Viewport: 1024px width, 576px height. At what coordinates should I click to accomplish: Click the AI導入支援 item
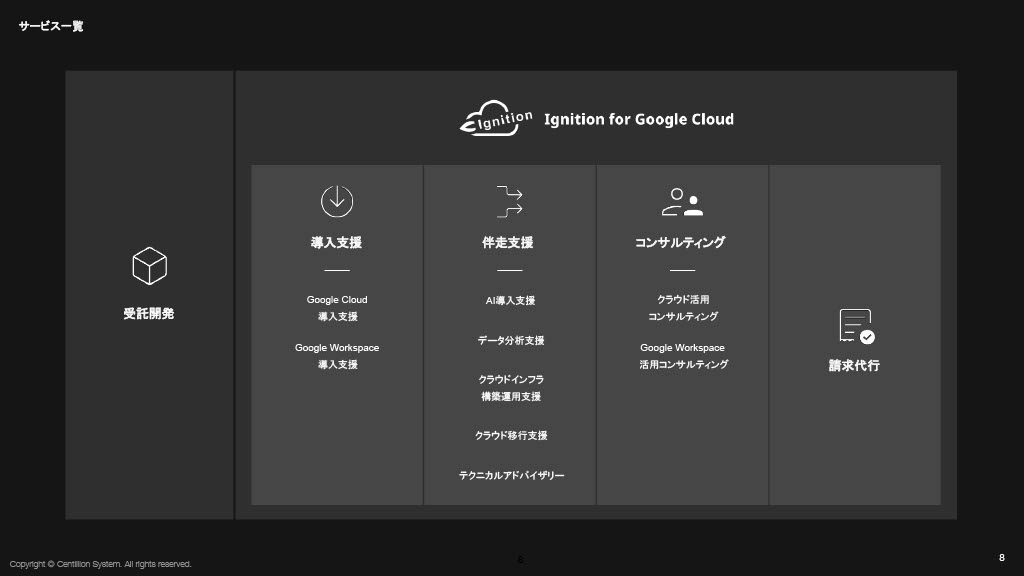[x=510, y=301]
